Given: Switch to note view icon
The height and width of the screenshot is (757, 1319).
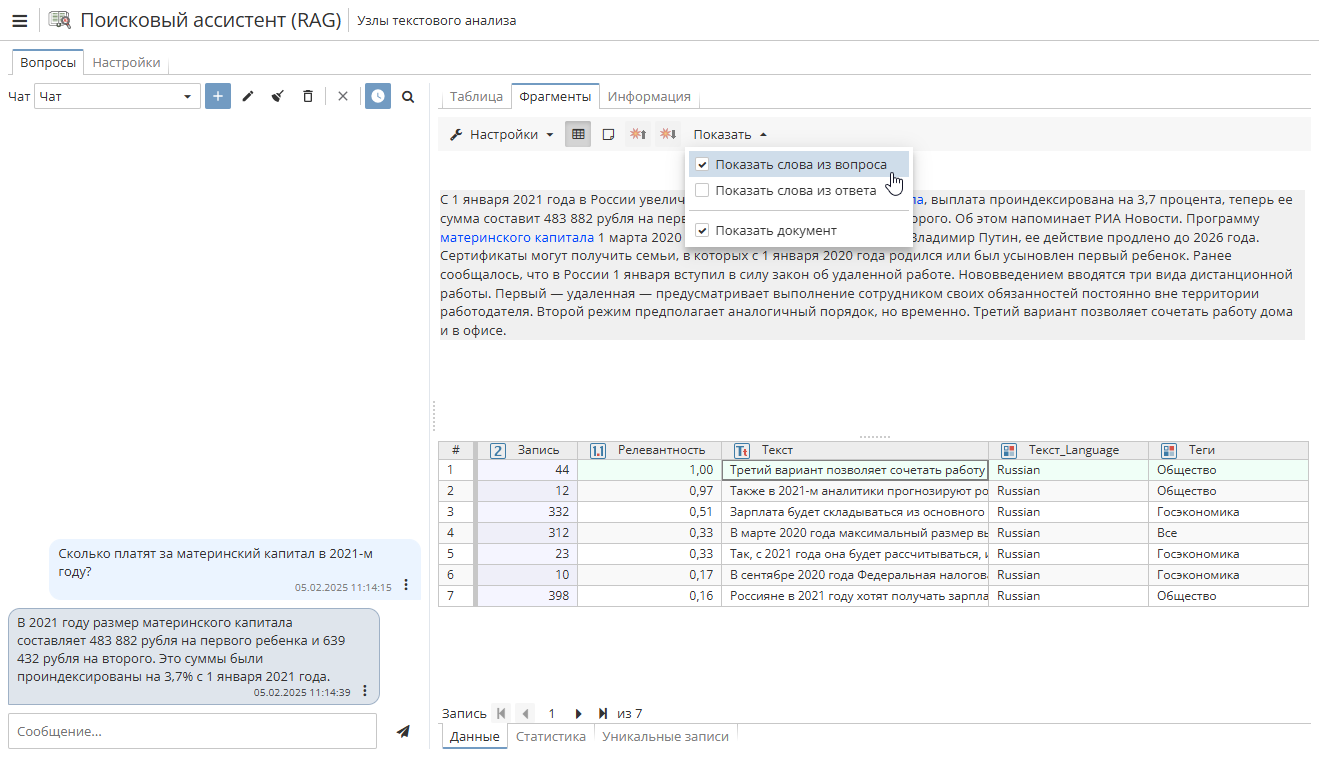Looking at the screenshot, I should click(x=608, y=134).
